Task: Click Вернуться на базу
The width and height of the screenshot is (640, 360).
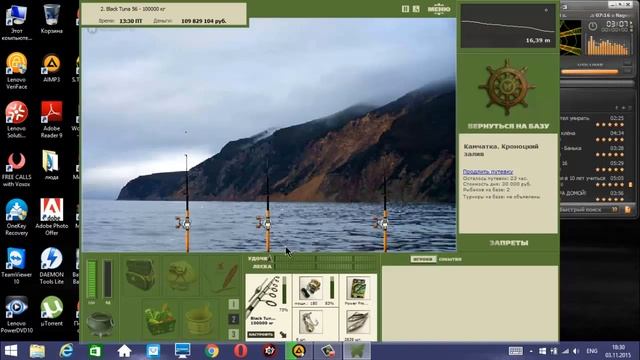Action: click(508, 126)
